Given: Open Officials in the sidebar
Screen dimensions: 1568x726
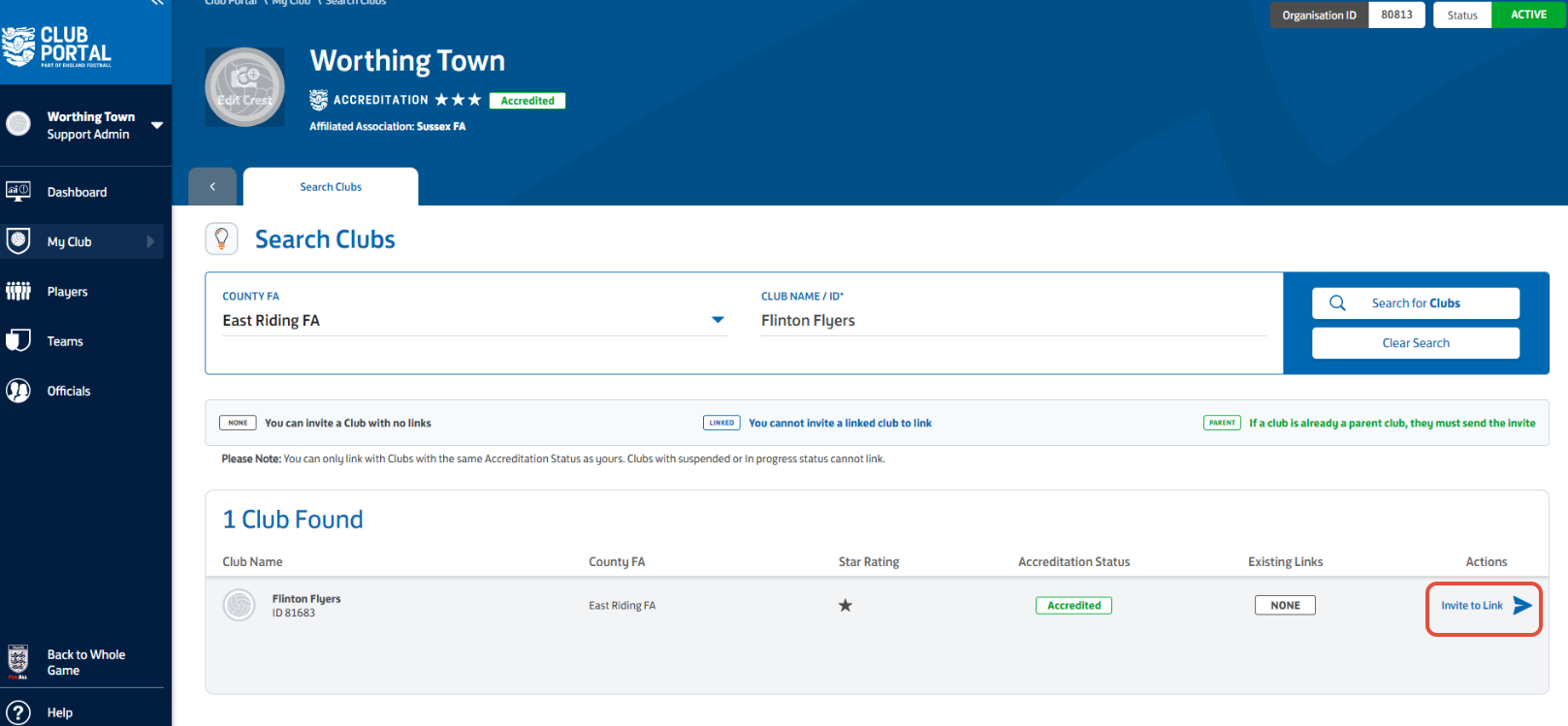Looking at the screenshot, I should tap(69, 392).
